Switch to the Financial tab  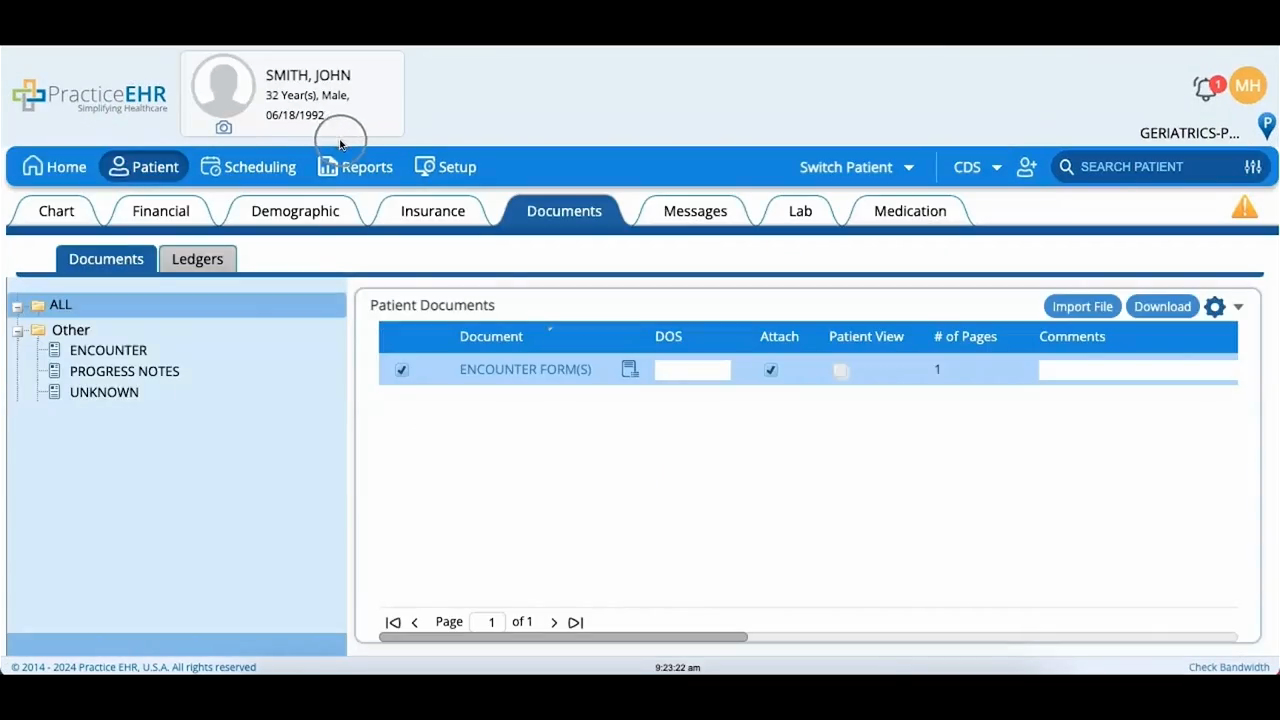coord(161,211)
